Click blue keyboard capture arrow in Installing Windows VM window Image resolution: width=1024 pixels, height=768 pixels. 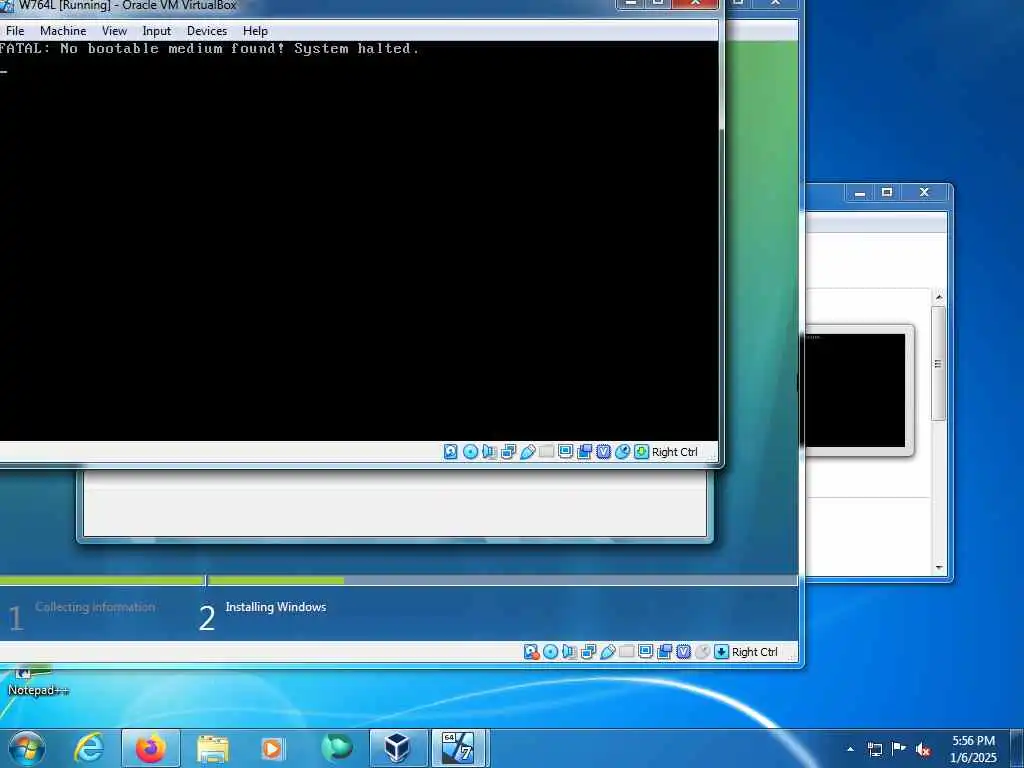click(x=721, y=652)
